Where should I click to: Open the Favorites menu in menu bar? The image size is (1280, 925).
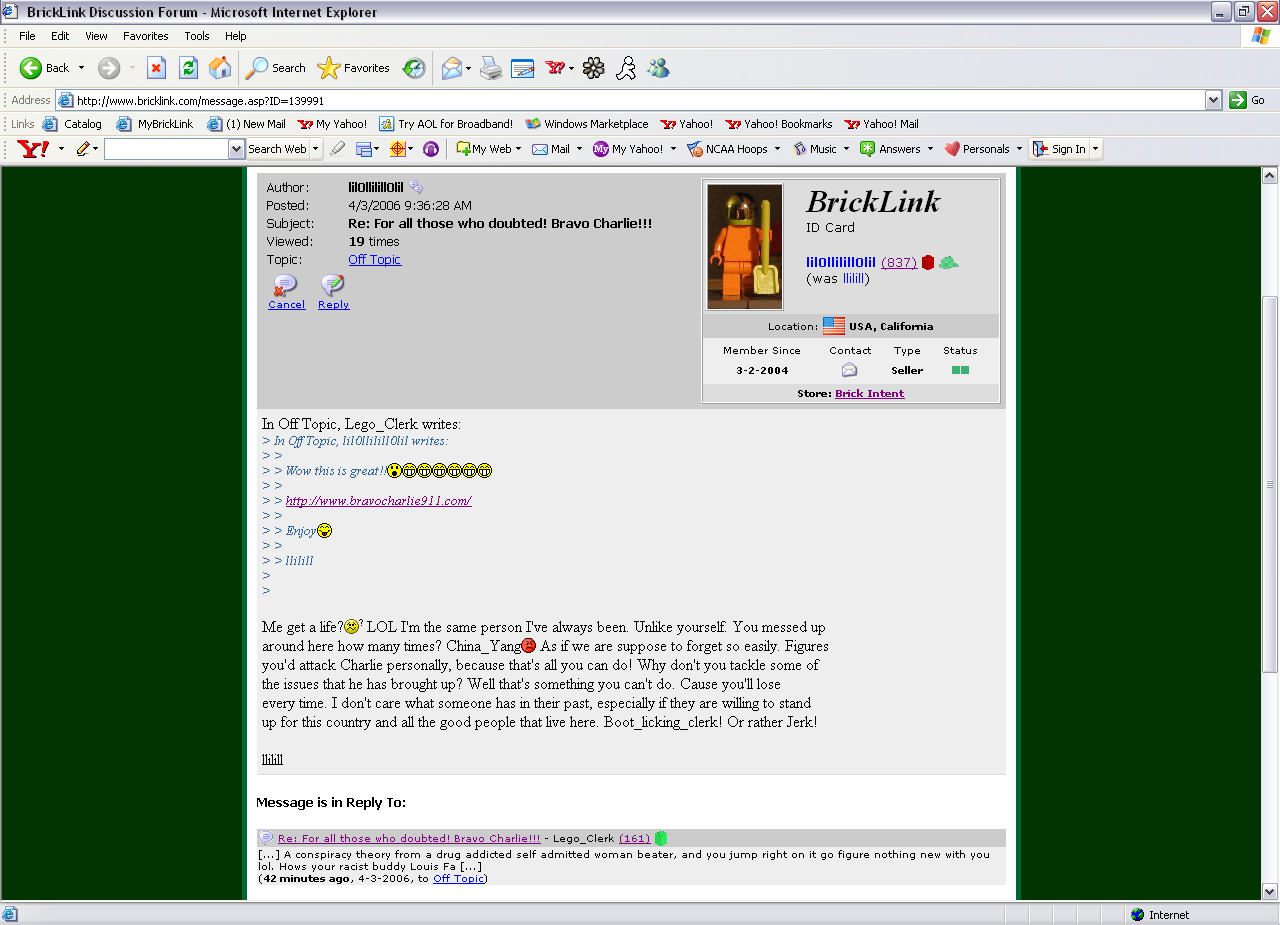(x=146, y=36)
